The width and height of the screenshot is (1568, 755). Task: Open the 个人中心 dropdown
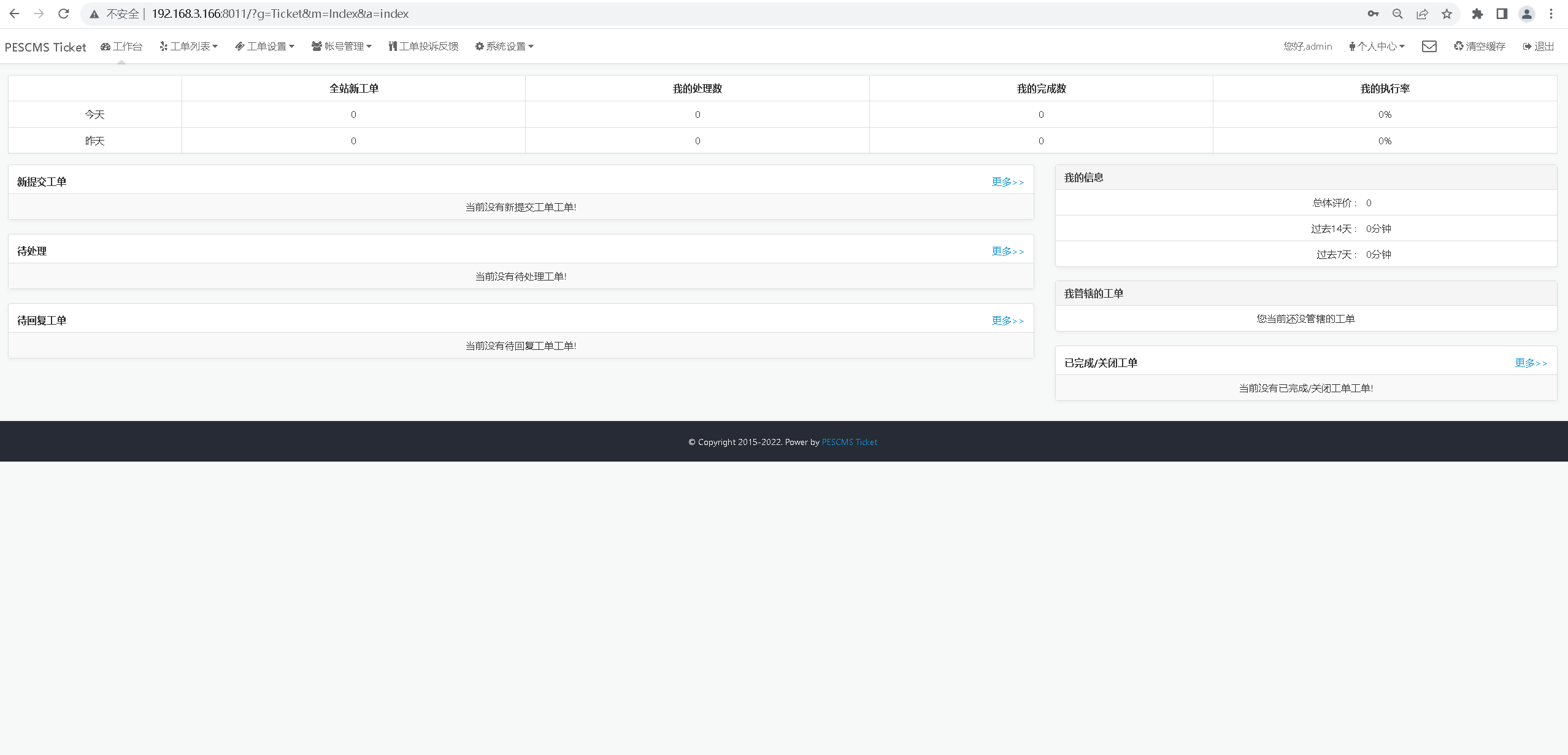pyautogui.click(x=1377, y=47)
